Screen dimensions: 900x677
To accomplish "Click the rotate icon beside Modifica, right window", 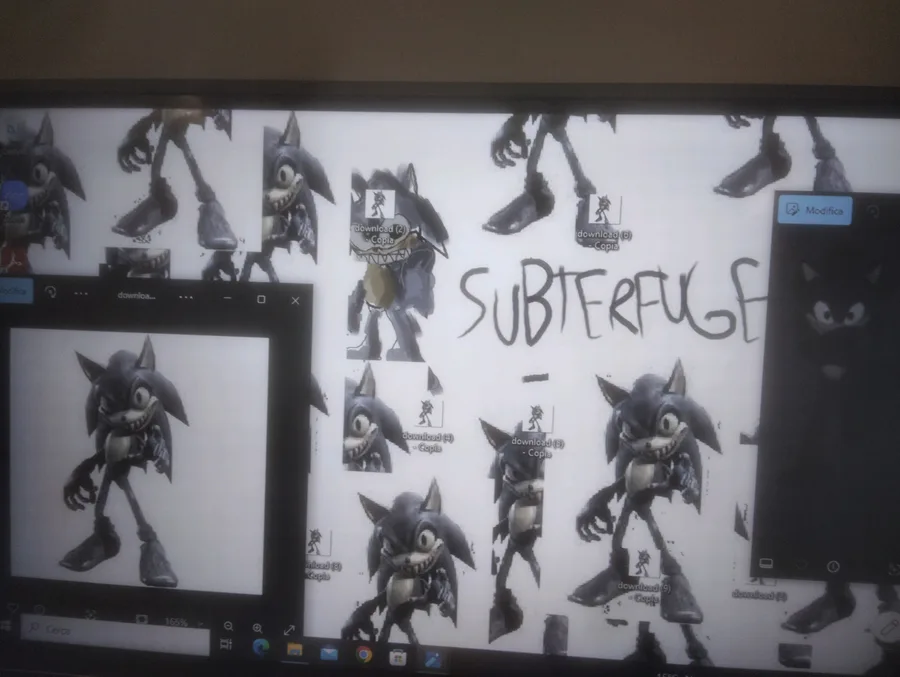I will (873, 211).
